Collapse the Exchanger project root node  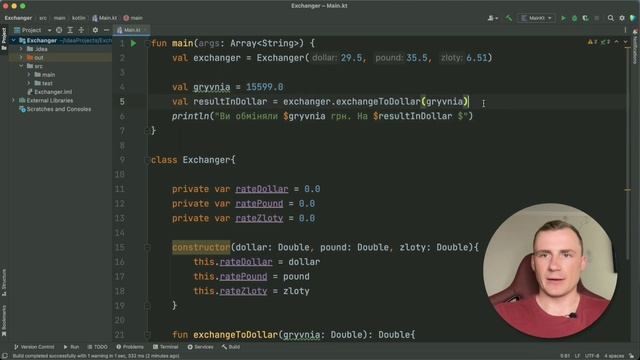point(13,40)
